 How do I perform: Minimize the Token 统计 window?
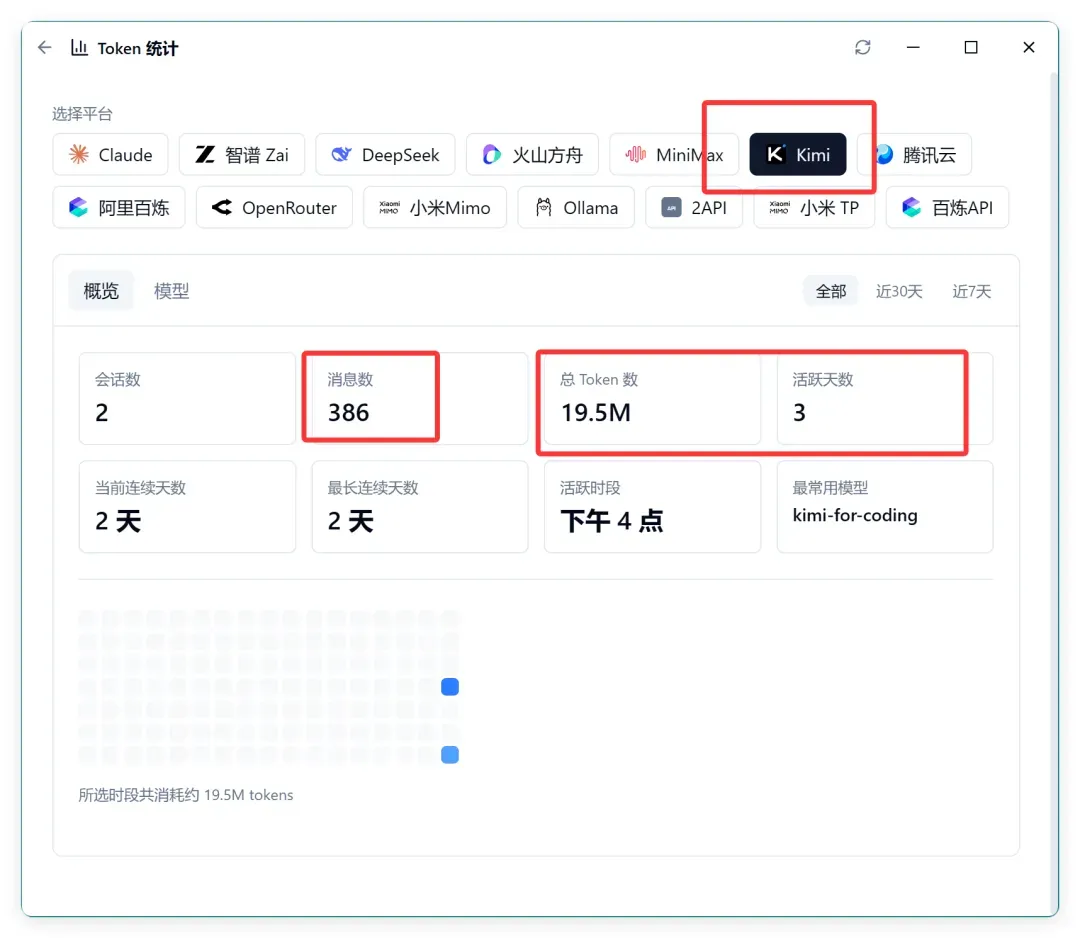click(x=913, y=47)
